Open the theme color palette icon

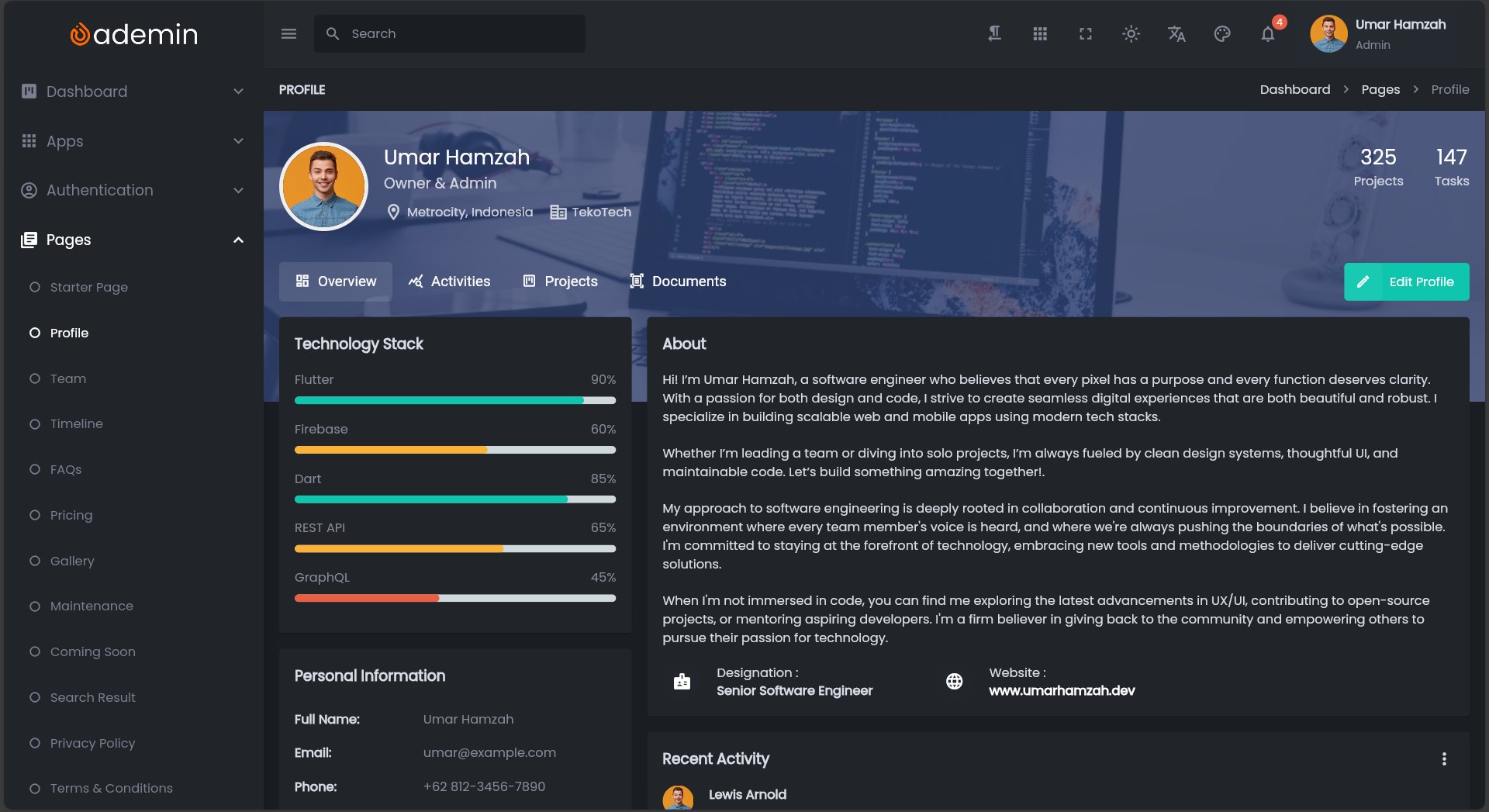click(x=1222, y=34)
